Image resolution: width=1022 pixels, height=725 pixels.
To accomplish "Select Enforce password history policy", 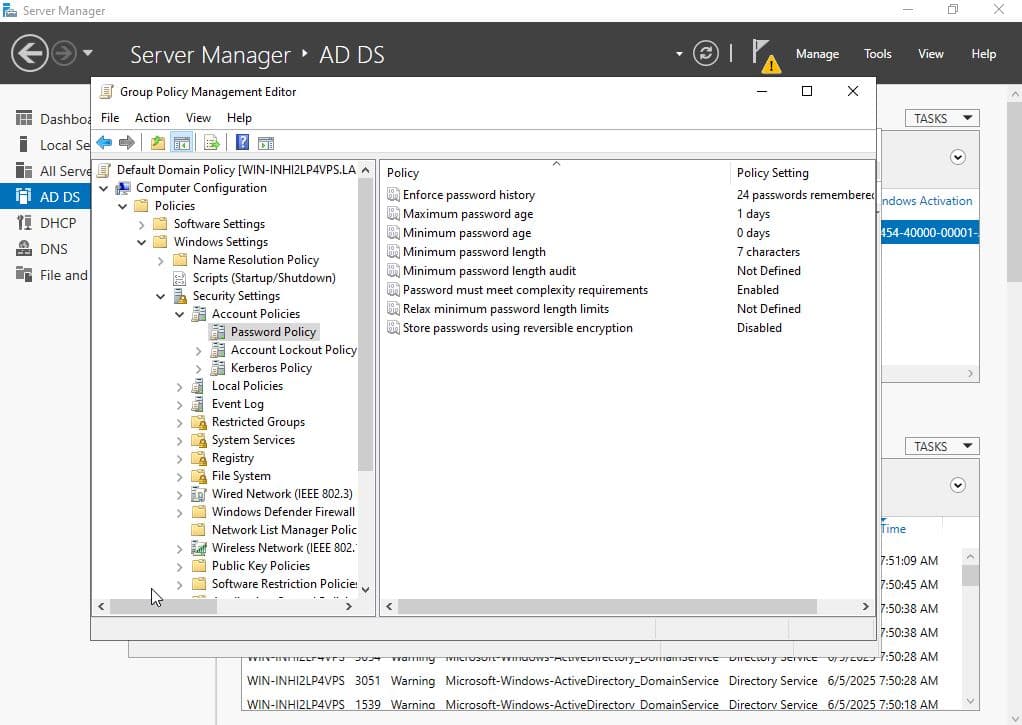I will (x=468, y=195).
